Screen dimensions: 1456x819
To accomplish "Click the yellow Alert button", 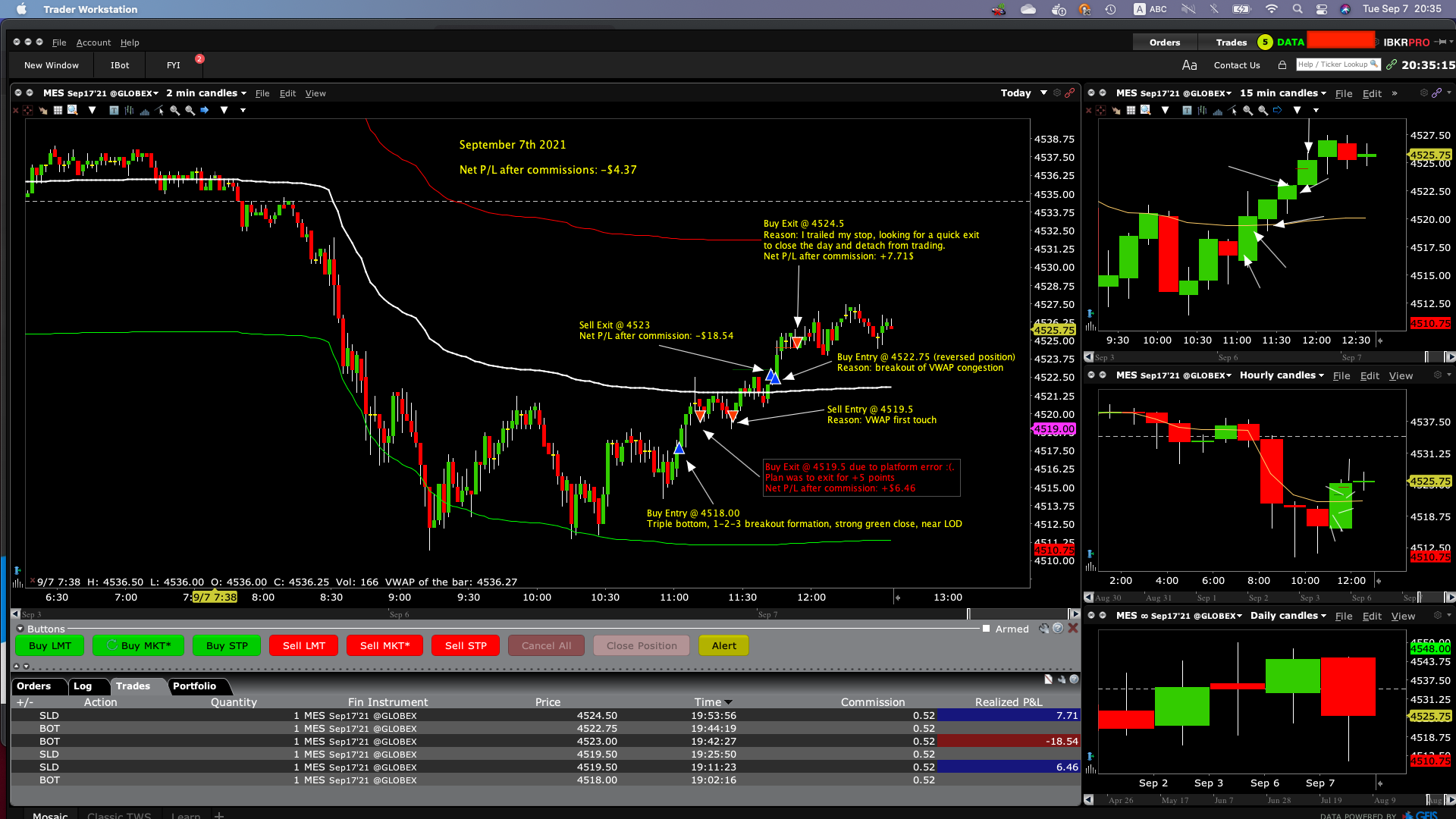I will click(723, 645).
